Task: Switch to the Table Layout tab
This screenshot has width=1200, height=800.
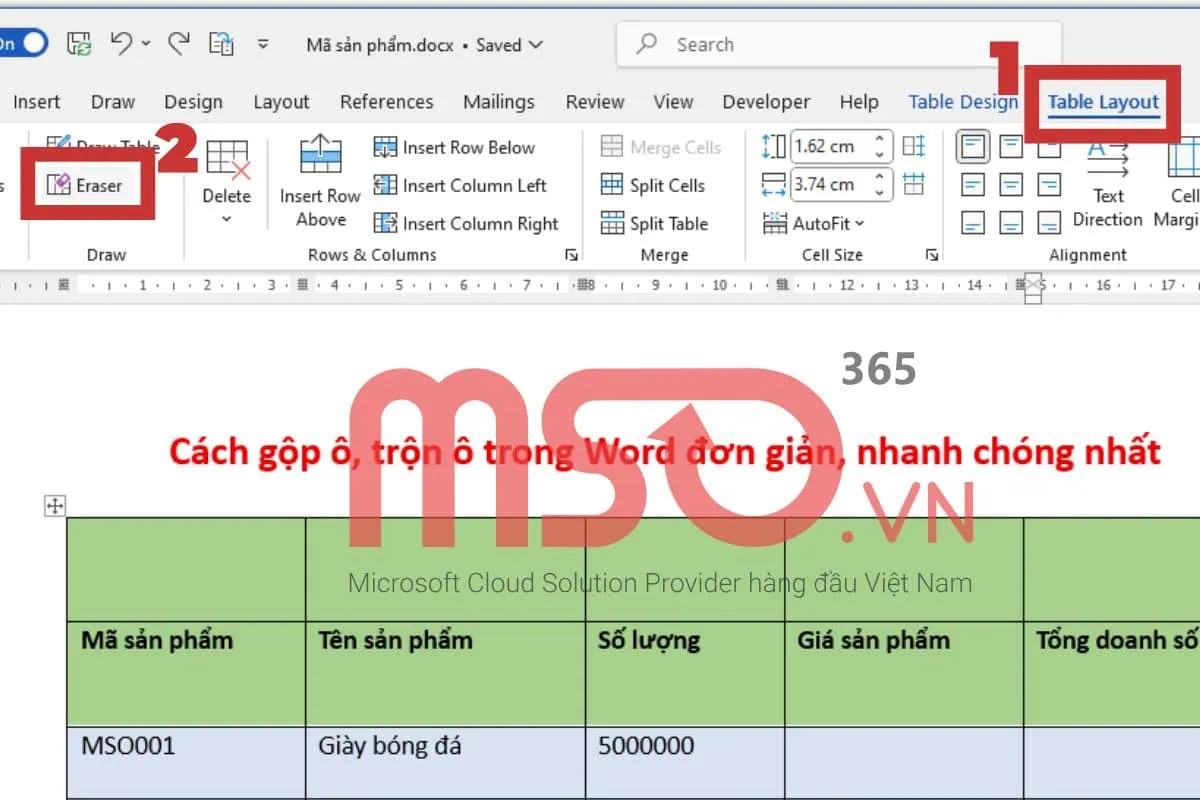Action: pyautogui.click(x=1100, y=102)
